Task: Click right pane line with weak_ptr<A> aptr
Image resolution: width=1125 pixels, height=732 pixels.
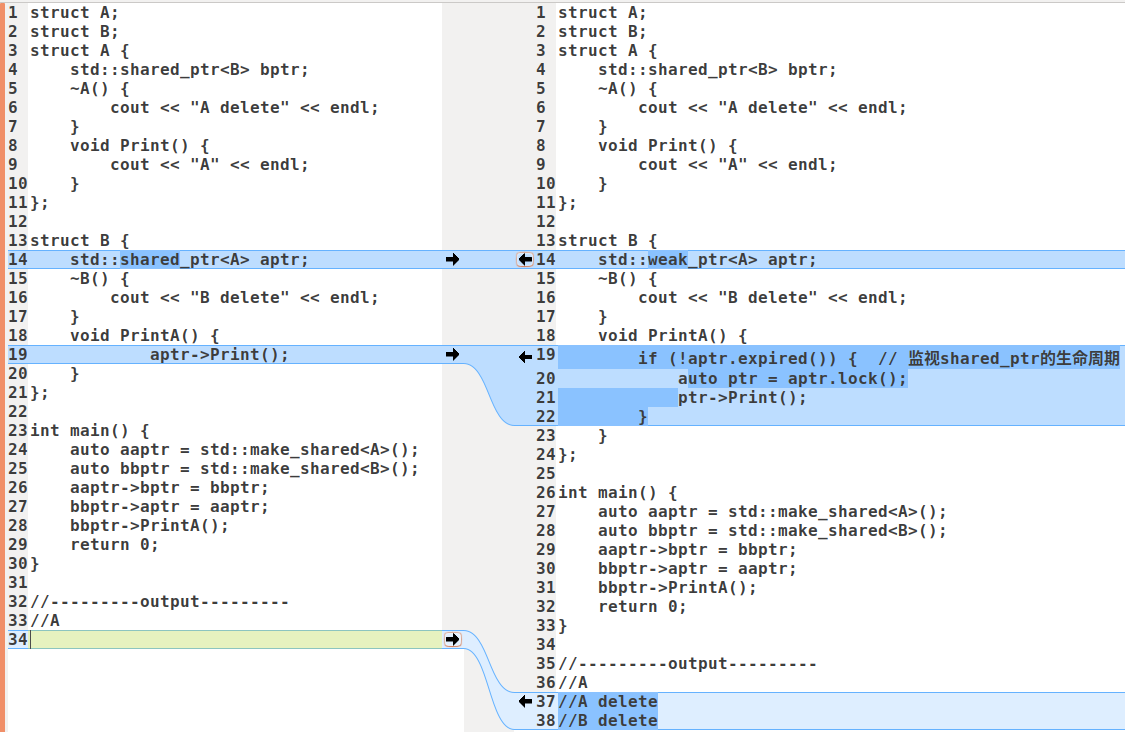Action: coord(707,260)
